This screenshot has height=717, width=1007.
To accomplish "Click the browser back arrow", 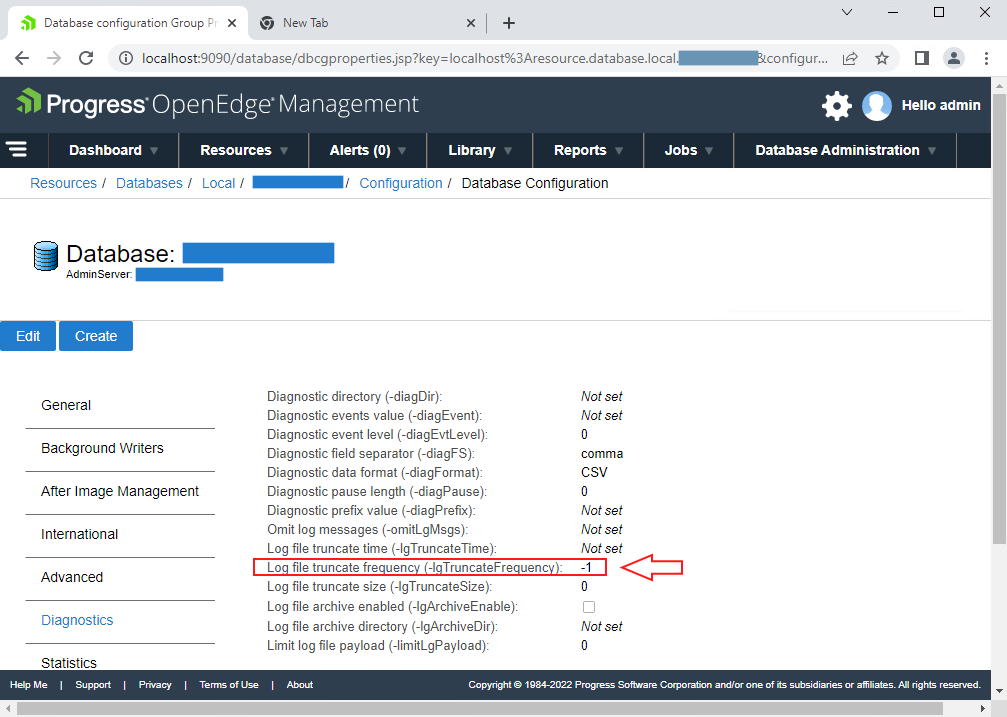I will tap(22, 58).
